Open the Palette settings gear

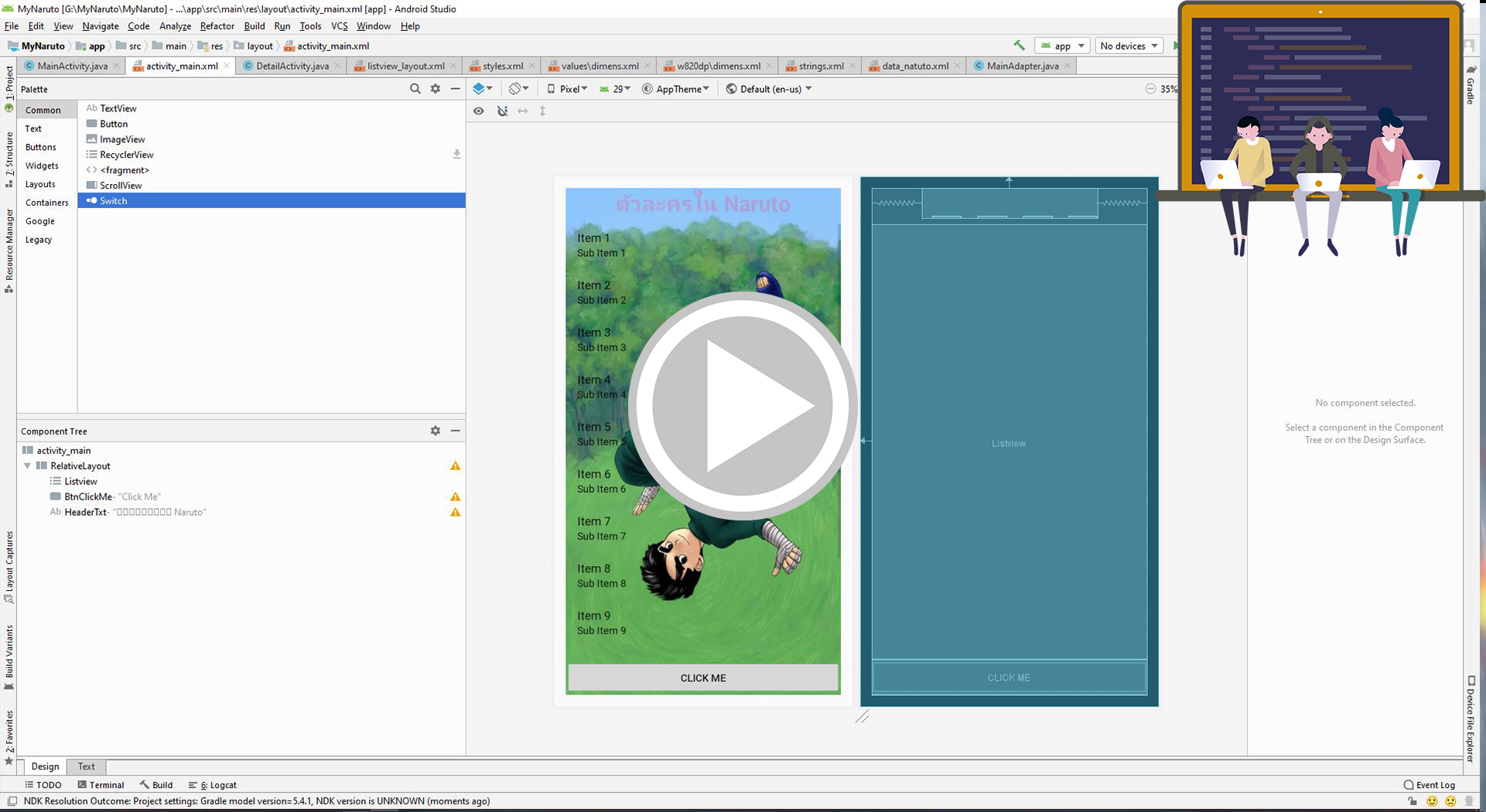point(436,89)
